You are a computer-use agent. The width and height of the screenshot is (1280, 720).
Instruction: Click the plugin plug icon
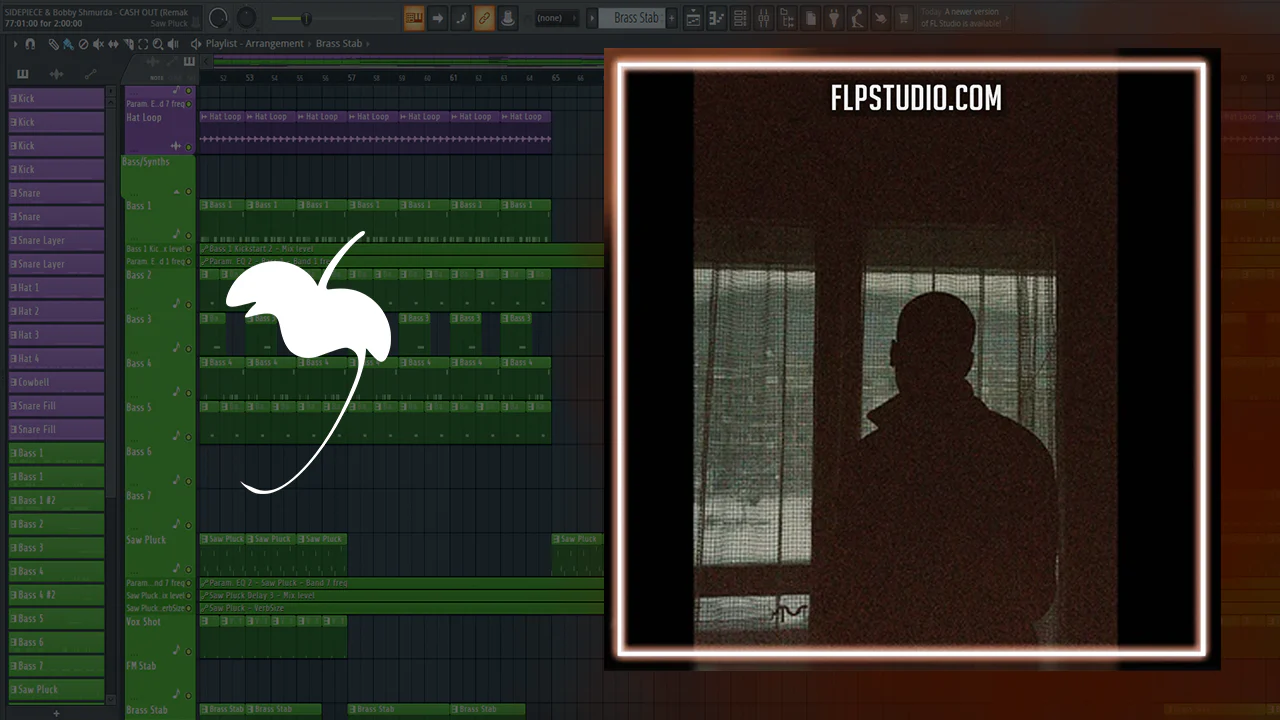[833, 18]
